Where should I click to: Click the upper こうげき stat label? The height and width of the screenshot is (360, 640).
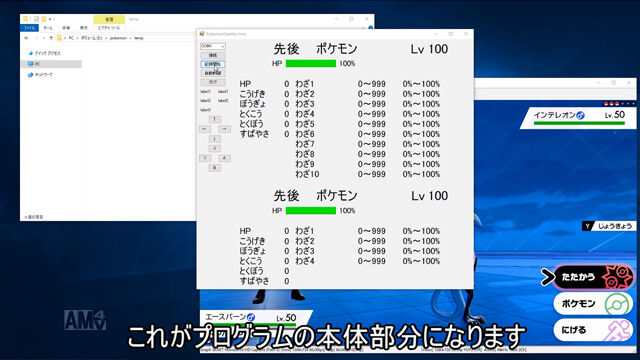click(252, 94)
